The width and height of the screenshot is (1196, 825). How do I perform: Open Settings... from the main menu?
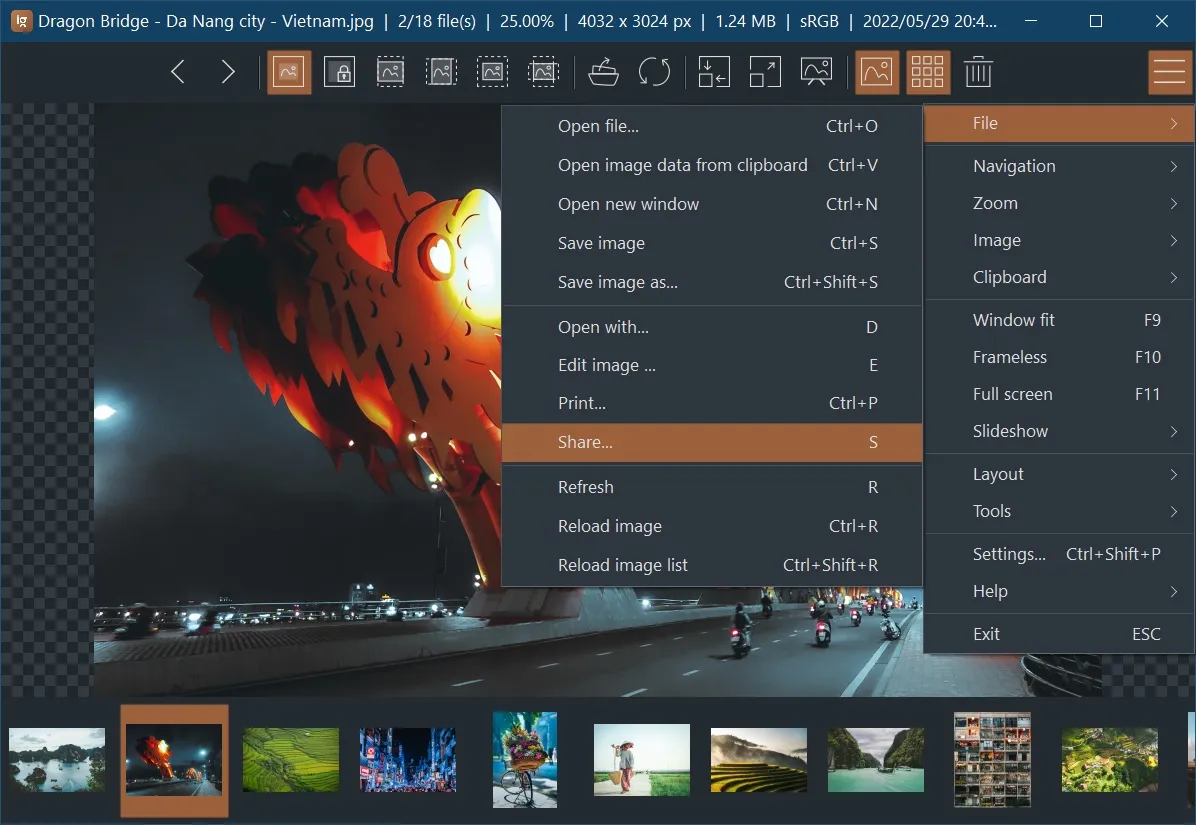pyautogui.click(x=1059, y=554)
